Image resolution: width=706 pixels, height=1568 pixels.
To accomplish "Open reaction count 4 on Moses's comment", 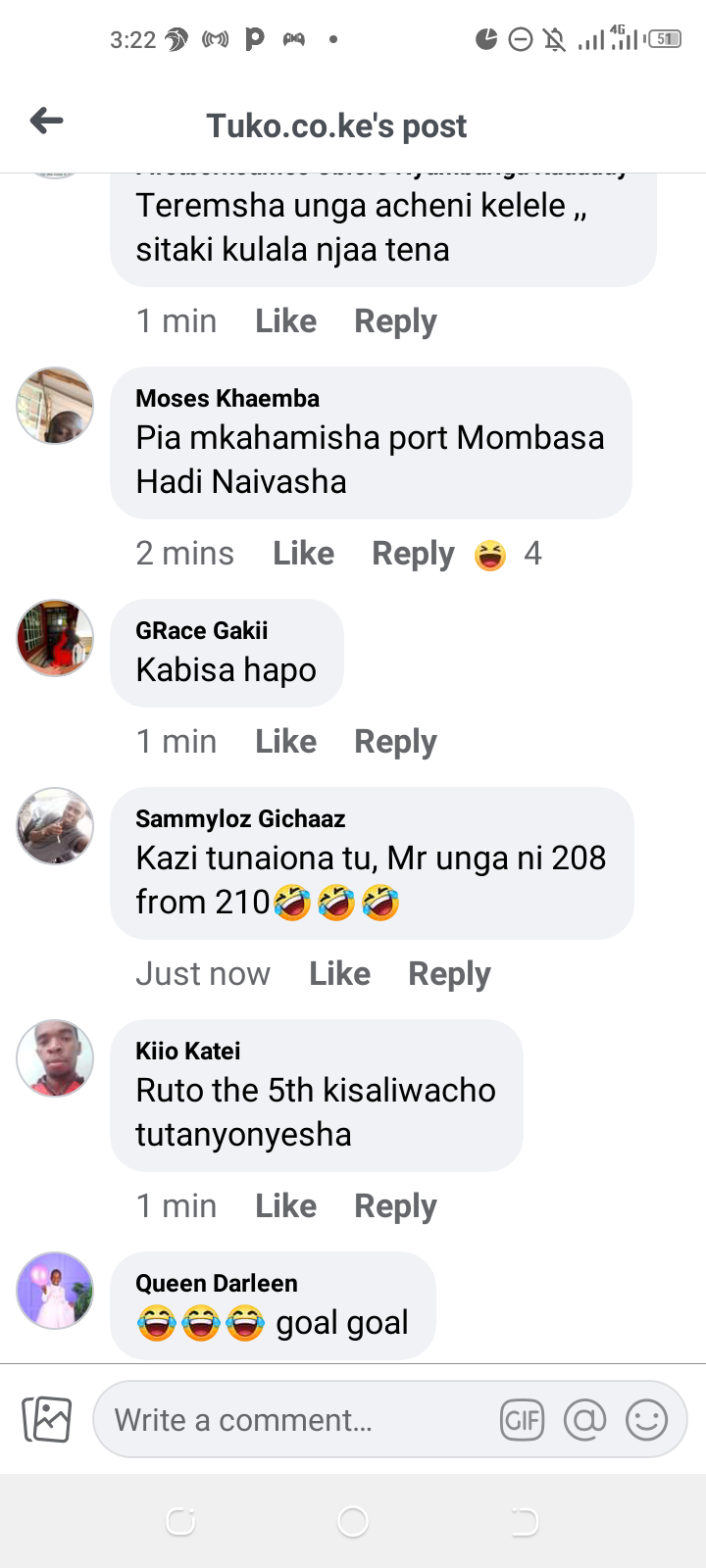I will pyautogui.click(x=532, y=554).
